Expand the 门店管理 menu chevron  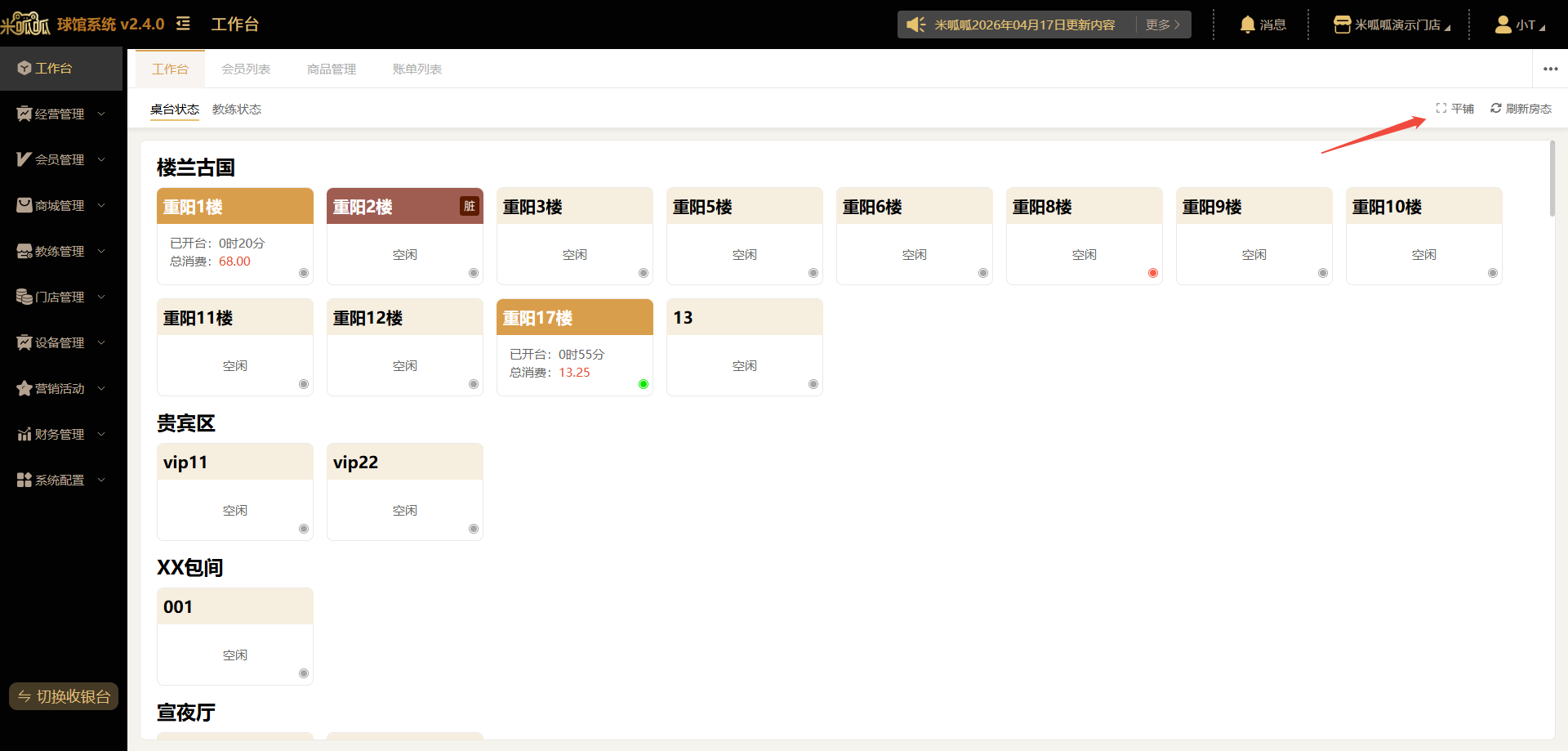coord(101,297)
